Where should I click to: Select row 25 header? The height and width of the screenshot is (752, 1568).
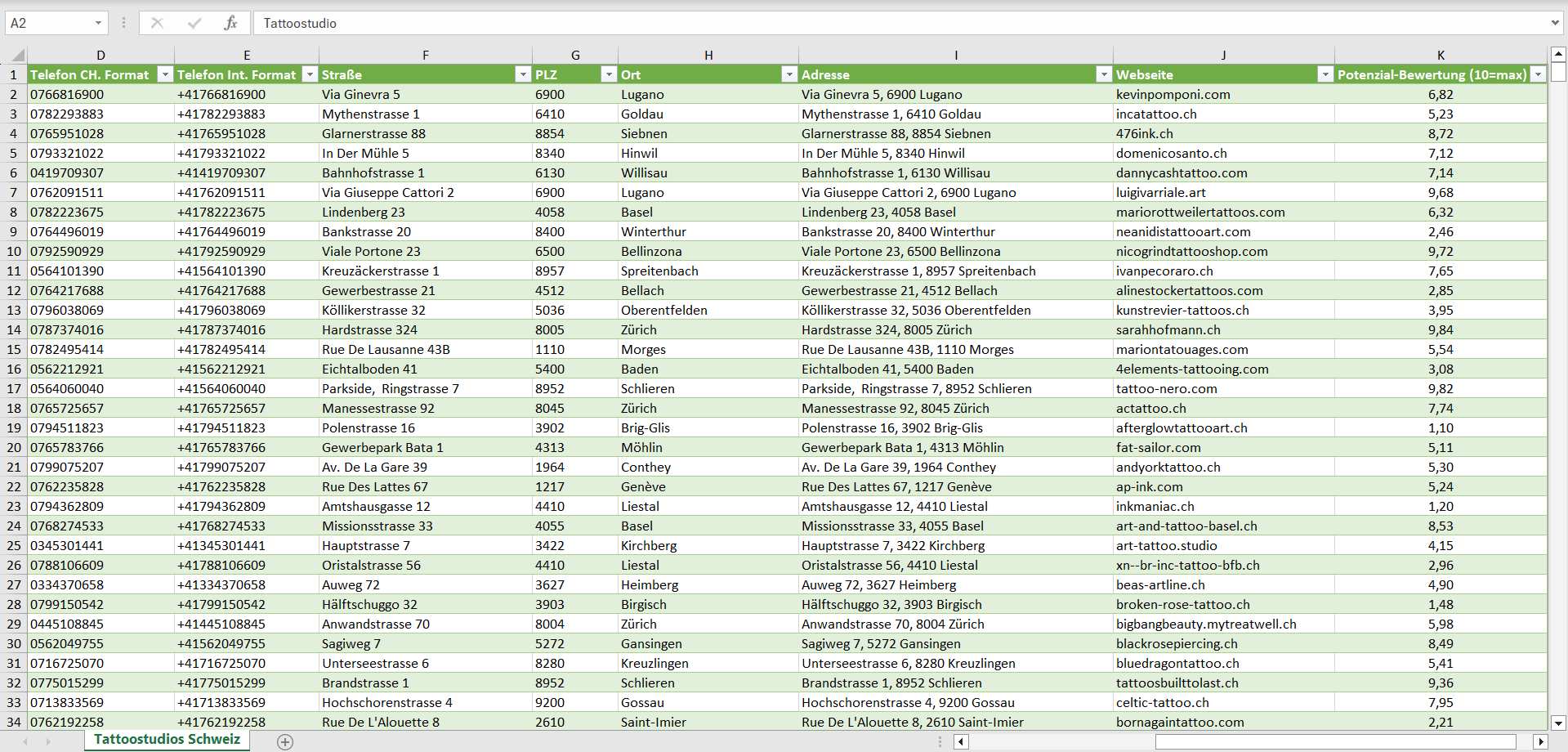(14, 545)
